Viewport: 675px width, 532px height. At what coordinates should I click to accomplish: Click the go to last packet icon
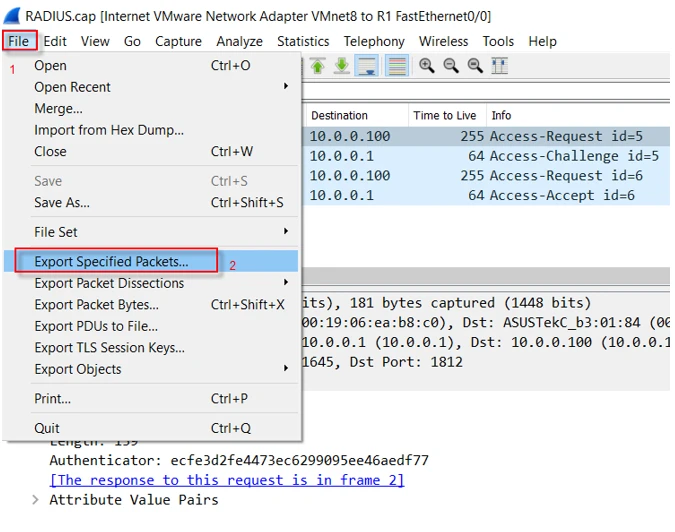pos(342,66)
